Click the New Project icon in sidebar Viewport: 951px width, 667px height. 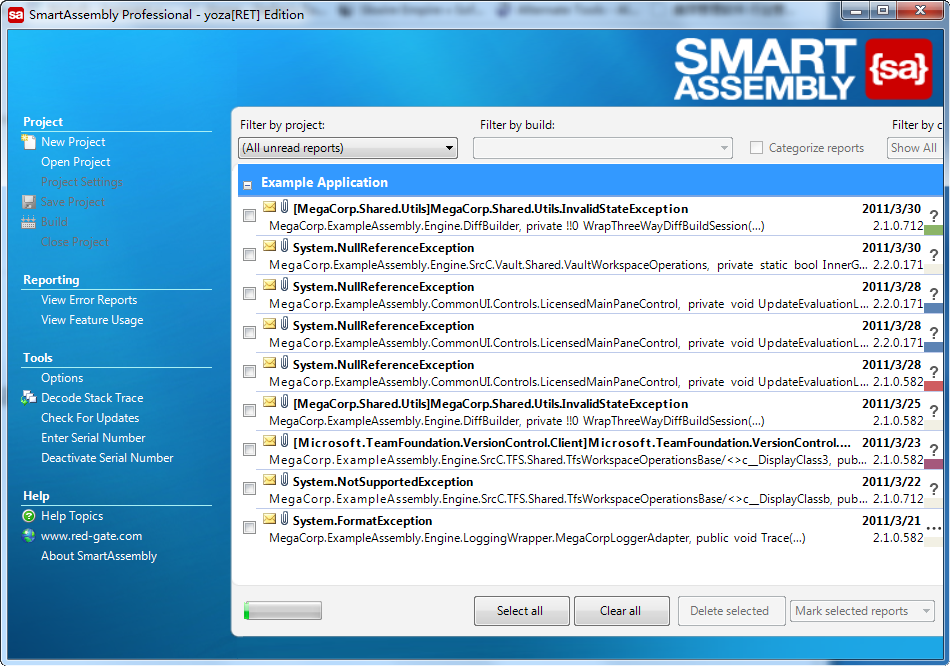[28, 142]
